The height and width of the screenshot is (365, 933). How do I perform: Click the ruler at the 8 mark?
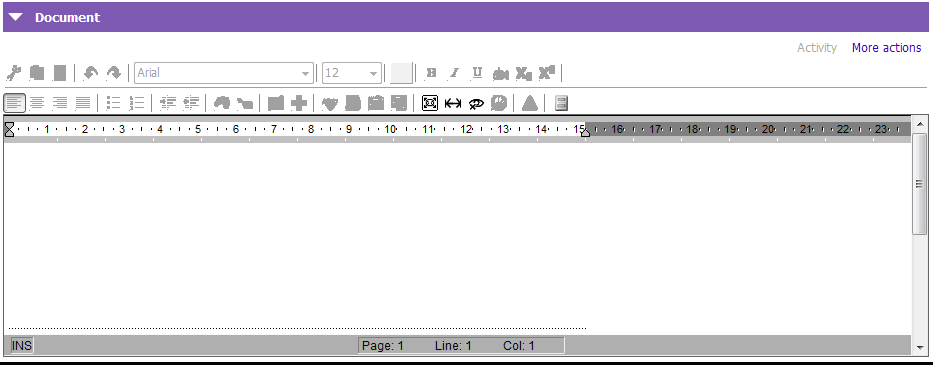point(311,129)
